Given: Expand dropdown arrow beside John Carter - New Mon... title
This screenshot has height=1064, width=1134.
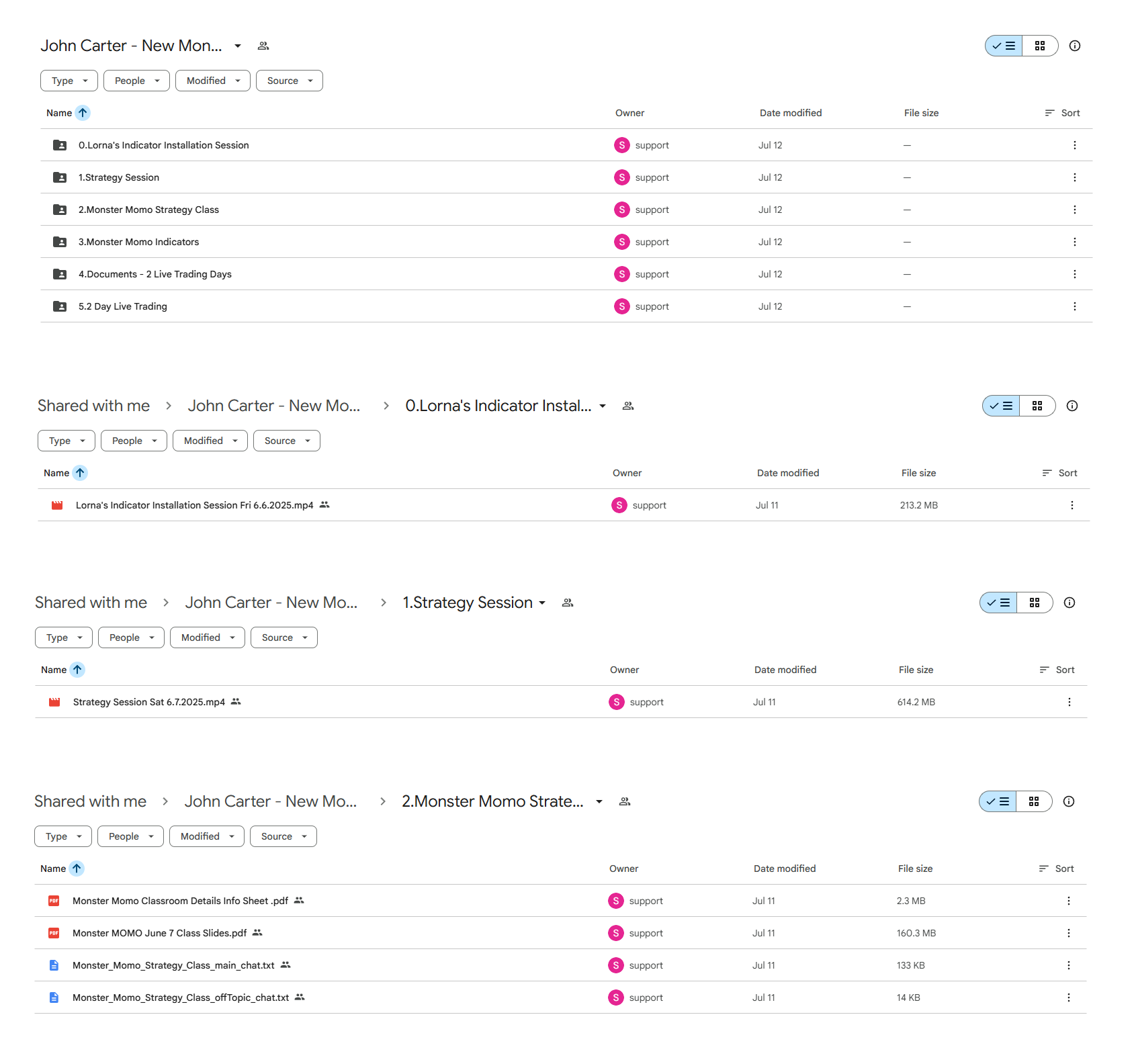Looking at the screenshot, I should pyautogui.click(x=238, y=46).
